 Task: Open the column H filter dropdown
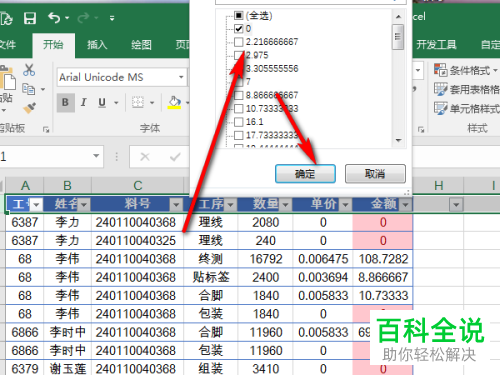click(x=456, y=205)
